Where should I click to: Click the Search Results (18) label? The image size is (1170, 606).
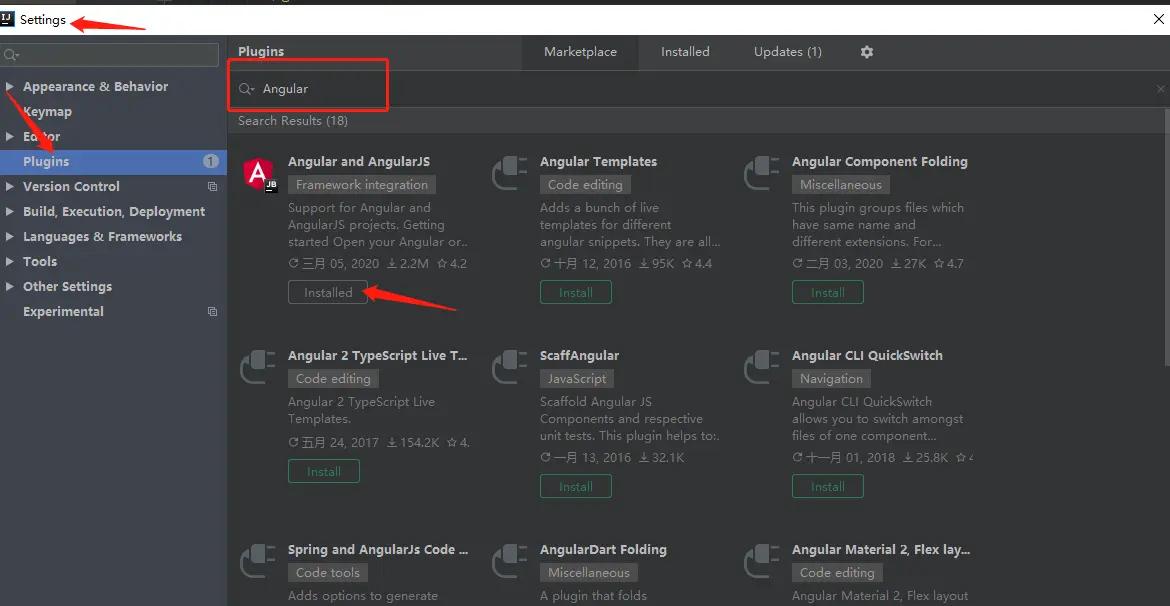[292, 121]
